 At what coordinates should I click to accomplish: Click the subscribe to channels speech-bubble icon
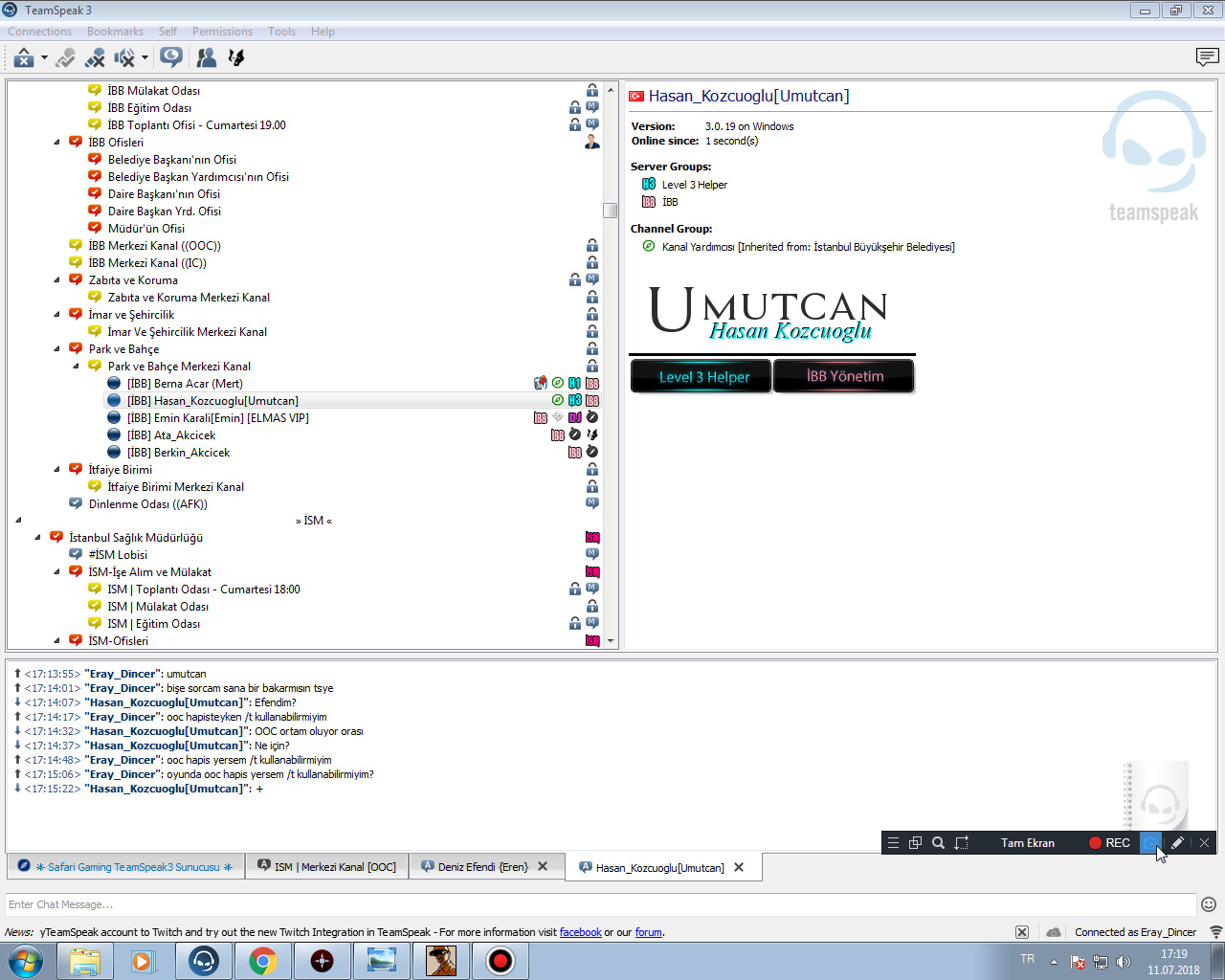(x=171, y=57)
